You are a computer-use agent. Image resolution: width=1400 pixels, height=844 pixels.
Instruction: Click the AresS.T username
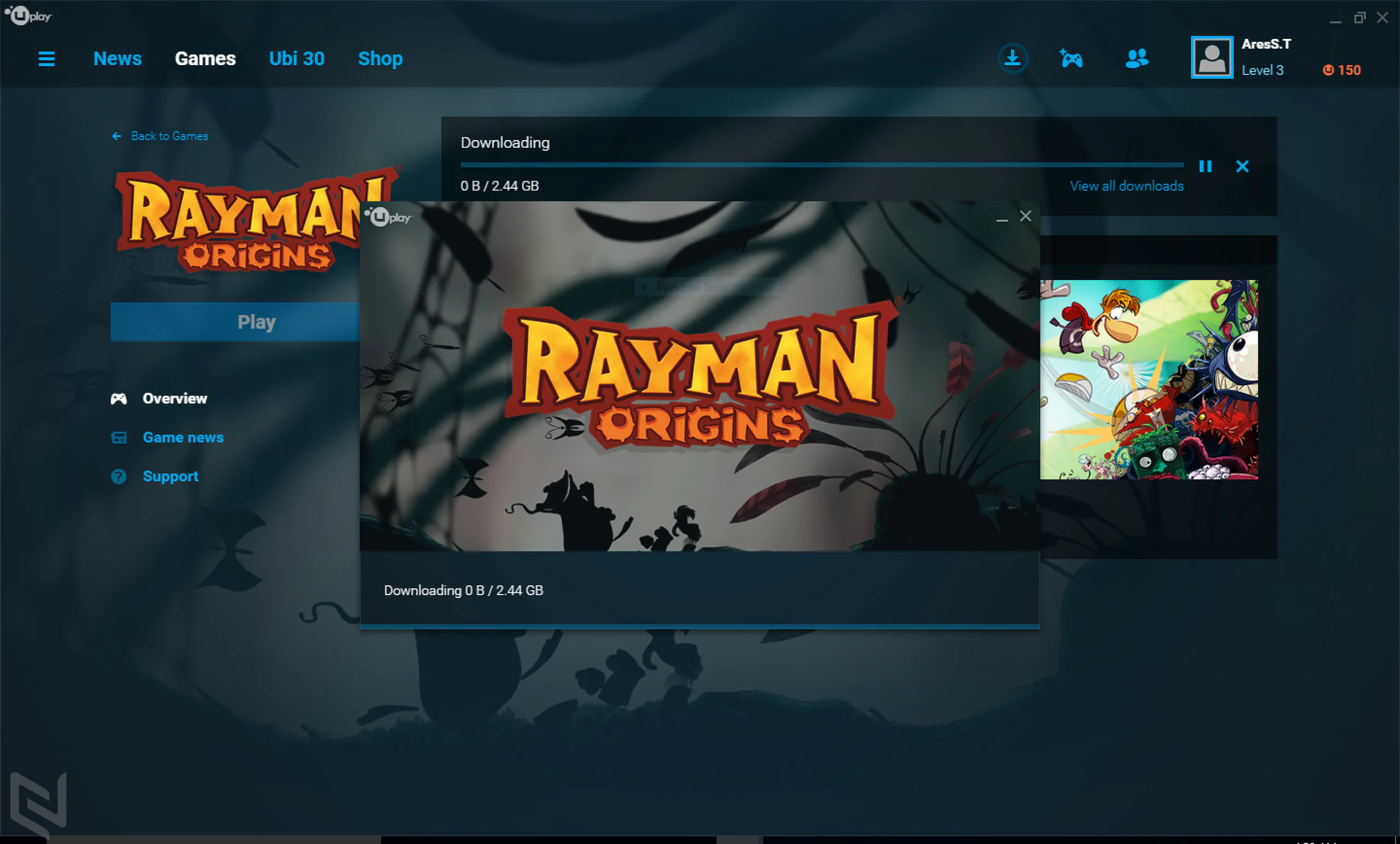[1267, 44]
